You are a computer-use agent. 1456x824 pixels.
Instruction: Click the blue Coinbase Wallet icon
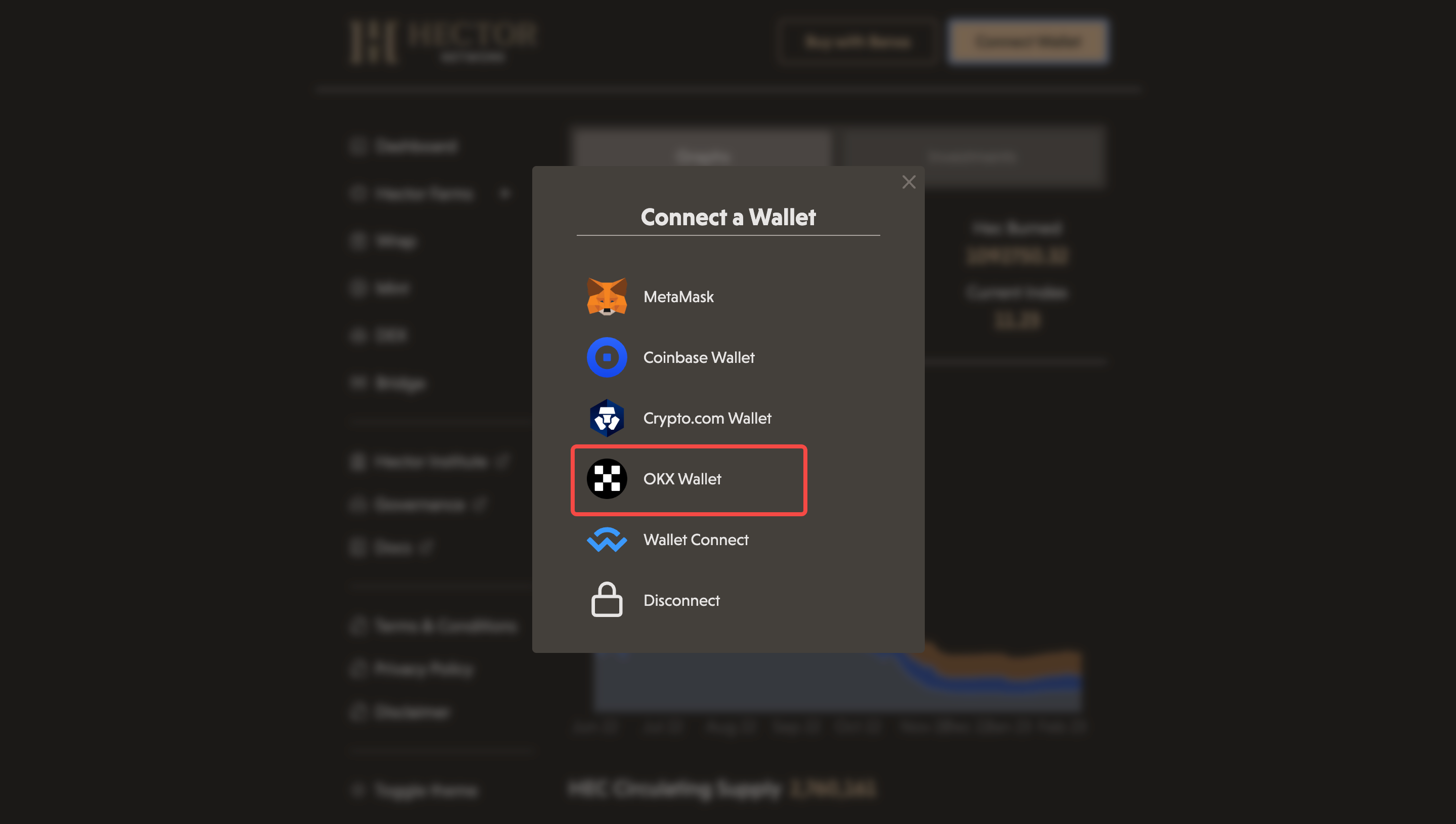[x=607, y=358]
